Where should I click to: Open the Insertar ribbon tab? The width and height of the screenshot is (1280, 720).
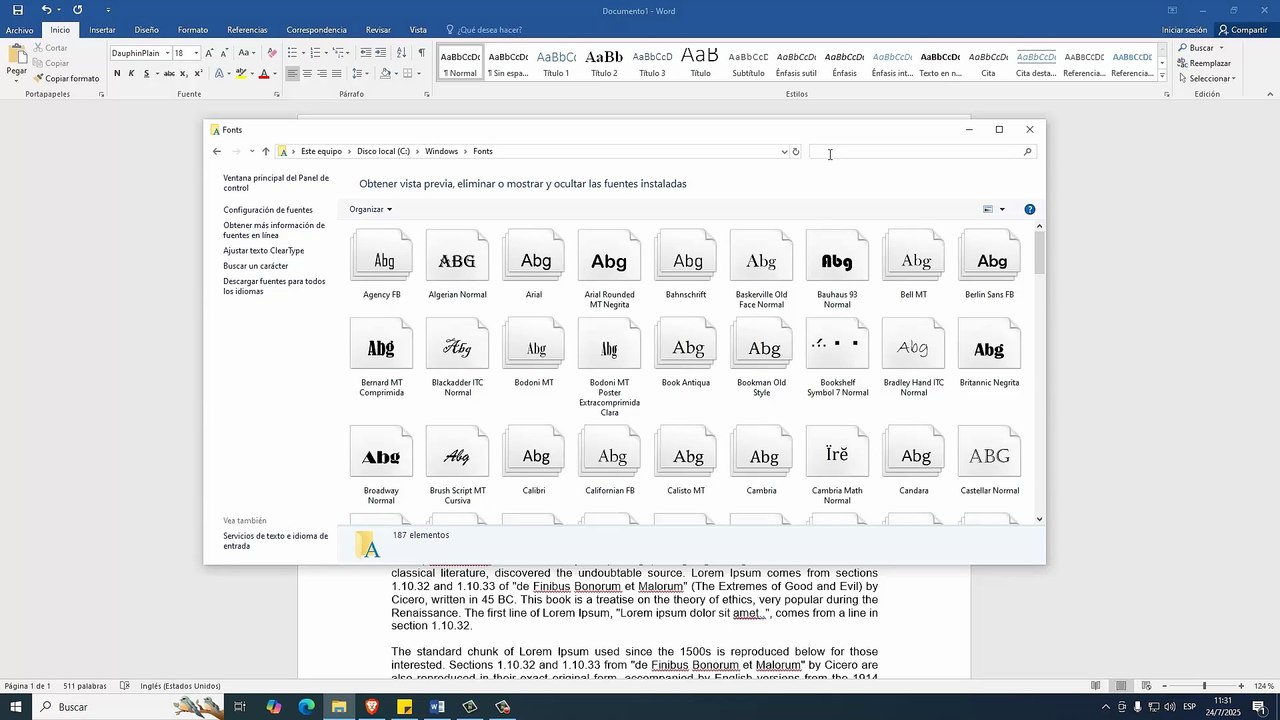102,30
